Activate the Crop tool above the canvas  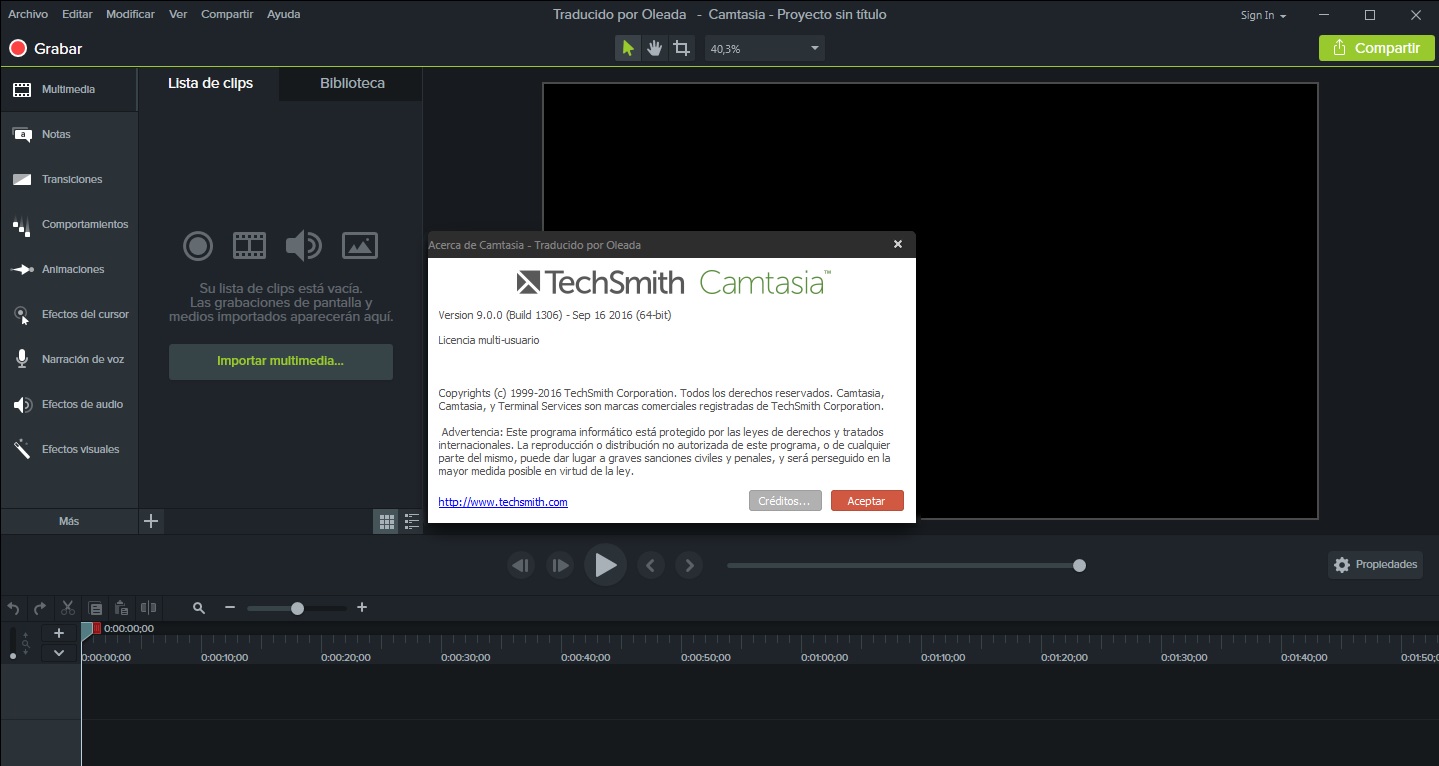(x=682, y=48)
